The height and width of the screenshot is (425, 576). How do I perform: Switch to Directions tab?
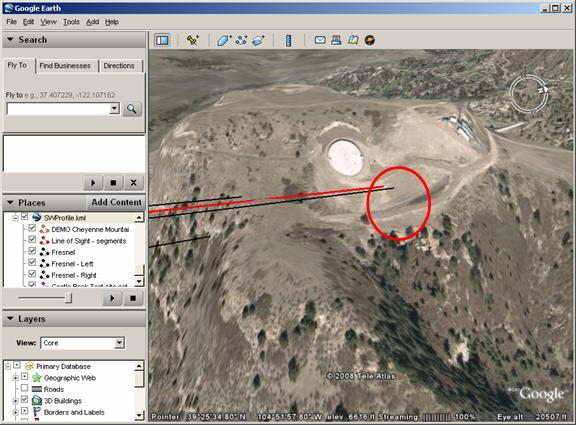pos(119,66)
